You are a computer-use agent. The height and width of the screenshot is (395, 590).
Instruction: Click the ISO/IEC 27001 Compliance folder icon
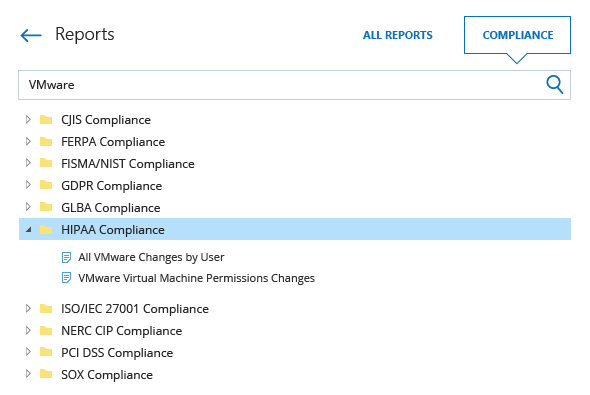pos(46,308)
